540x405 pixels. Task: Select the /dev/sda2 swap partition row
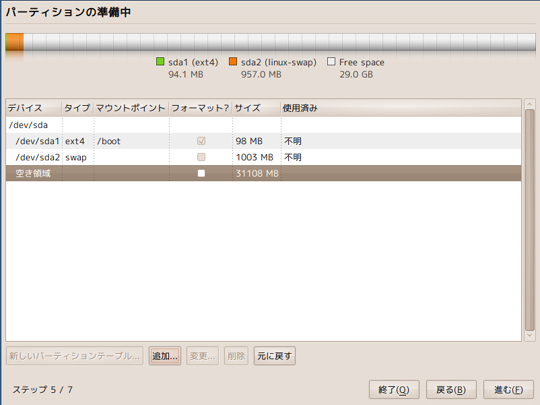pyautogui.click(x=263, y=157)
